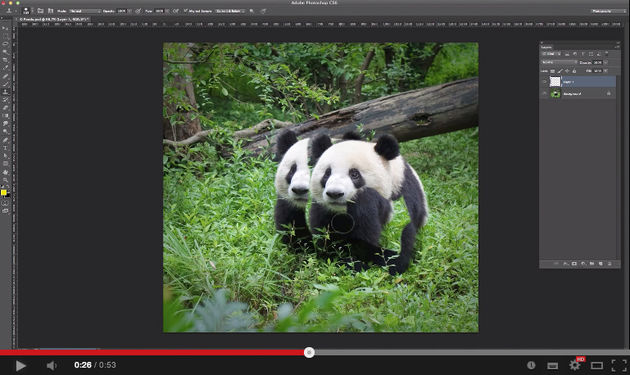Filter layers by pixel layers
Screen dimensions: 630x375
coord(567,54)
